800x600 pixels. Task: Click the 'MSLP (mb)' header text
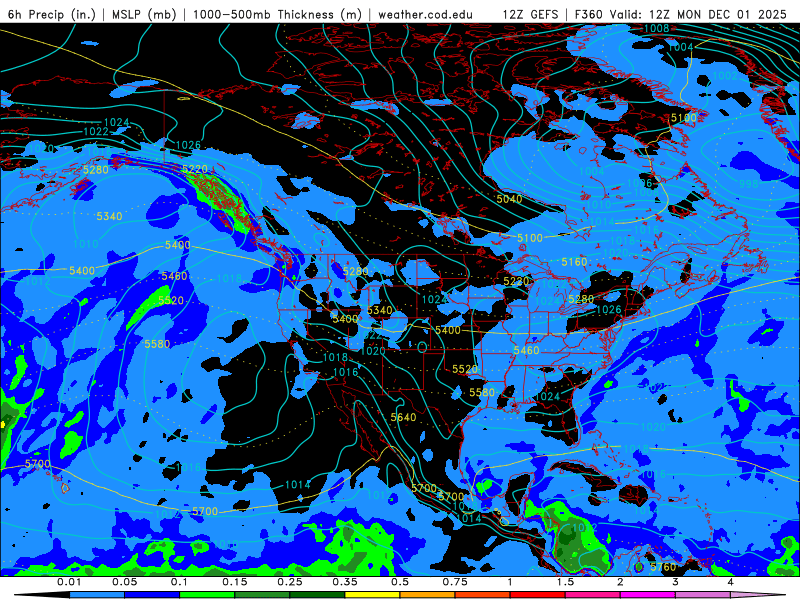(144, 14)
